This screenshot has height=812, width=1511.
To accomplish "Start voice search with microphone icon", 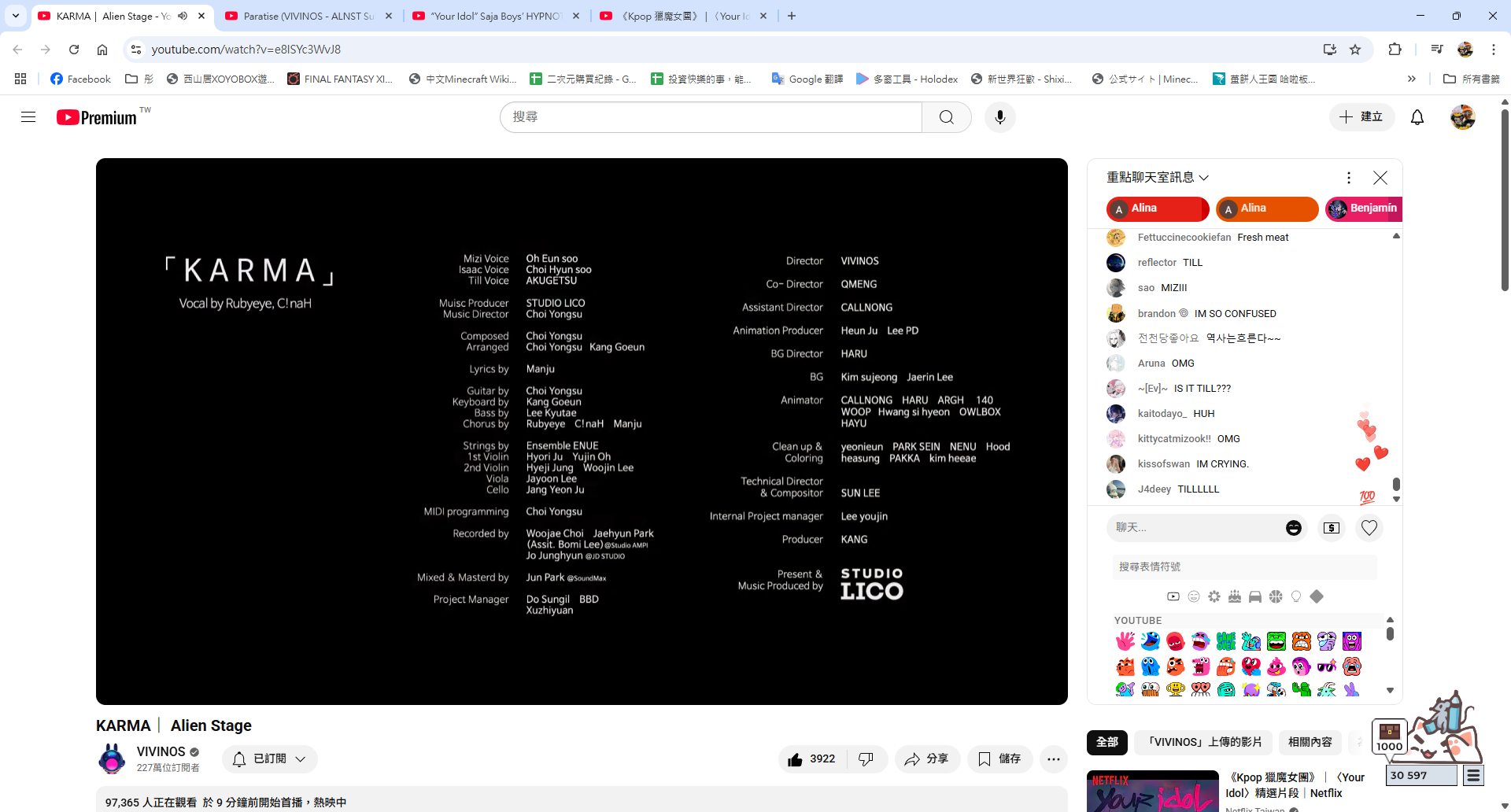I will coord(1000,117).
